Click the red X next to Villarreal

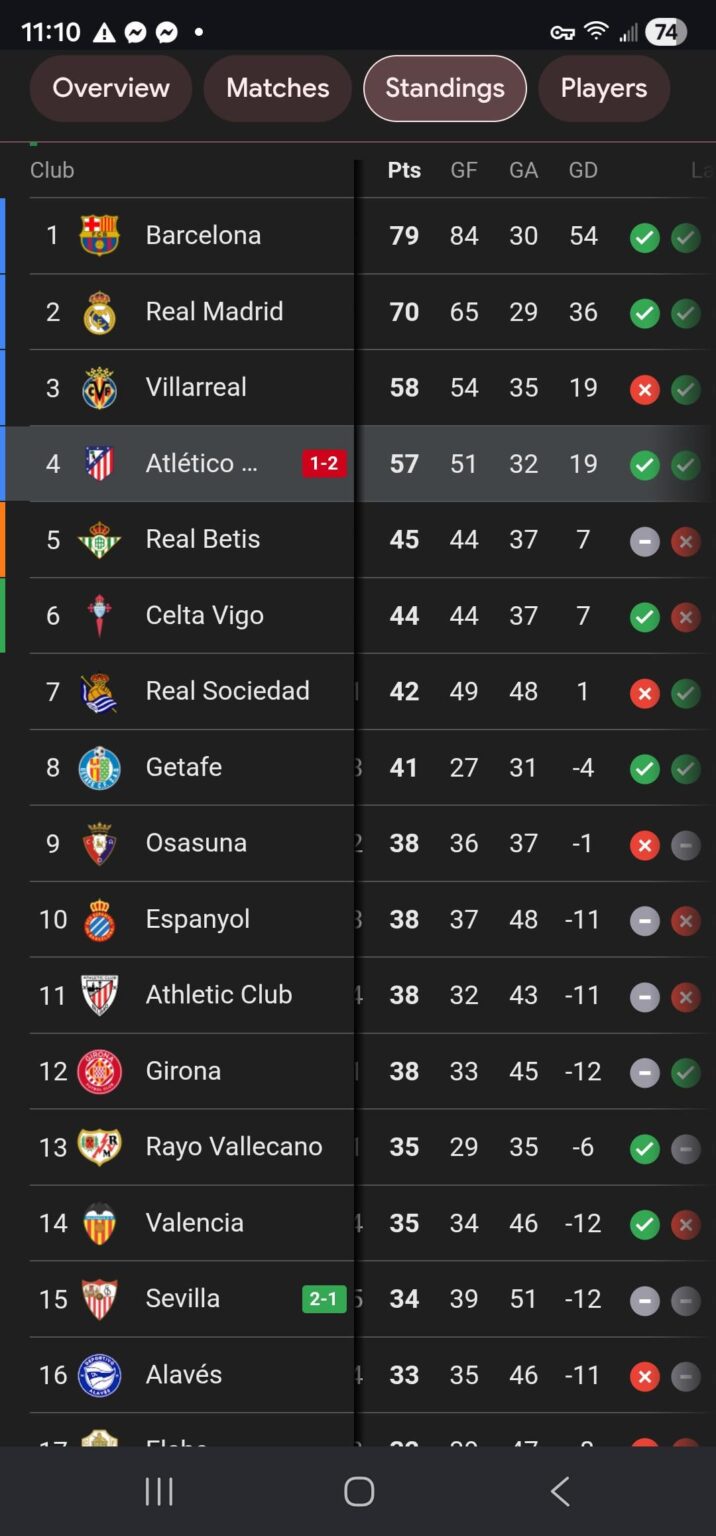pos(644,390)
